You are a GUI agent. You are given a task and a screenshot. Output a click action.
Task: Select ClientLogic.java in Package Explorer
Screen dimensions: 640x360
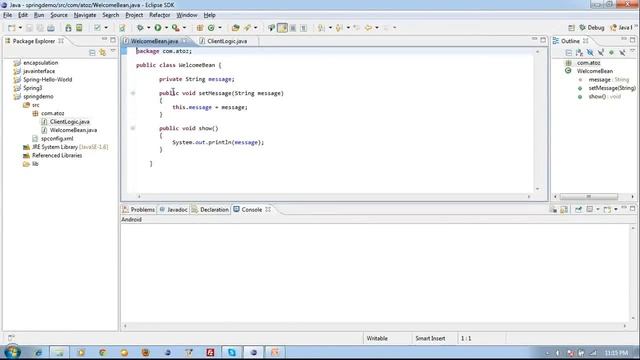(x=70, y=122)
